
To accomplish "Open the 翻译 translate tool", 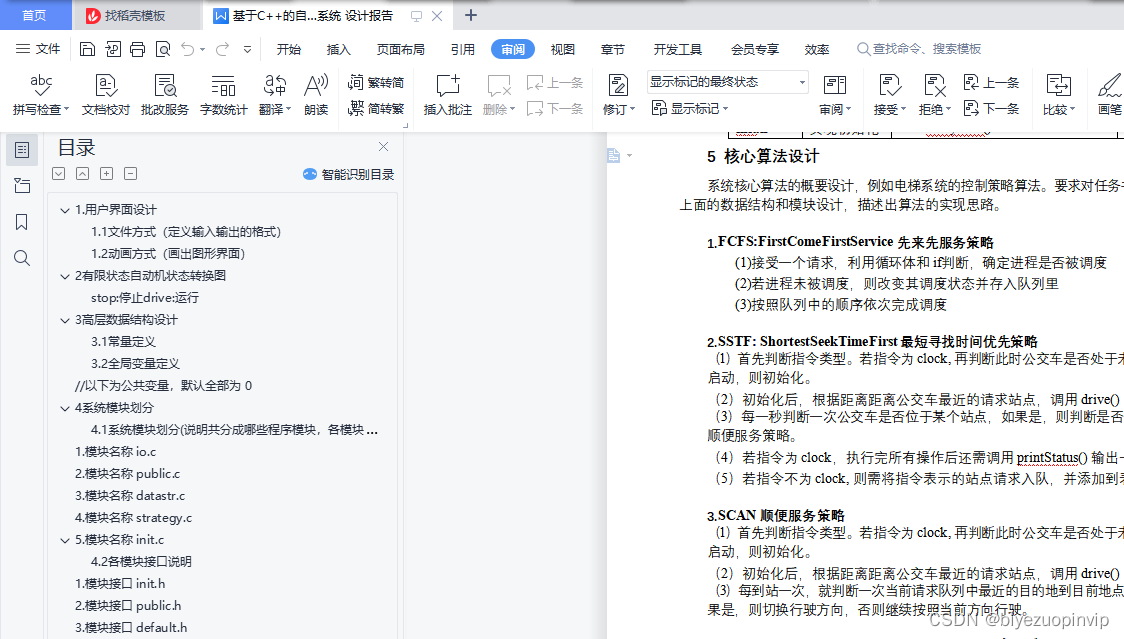I will tap(271, 92).
